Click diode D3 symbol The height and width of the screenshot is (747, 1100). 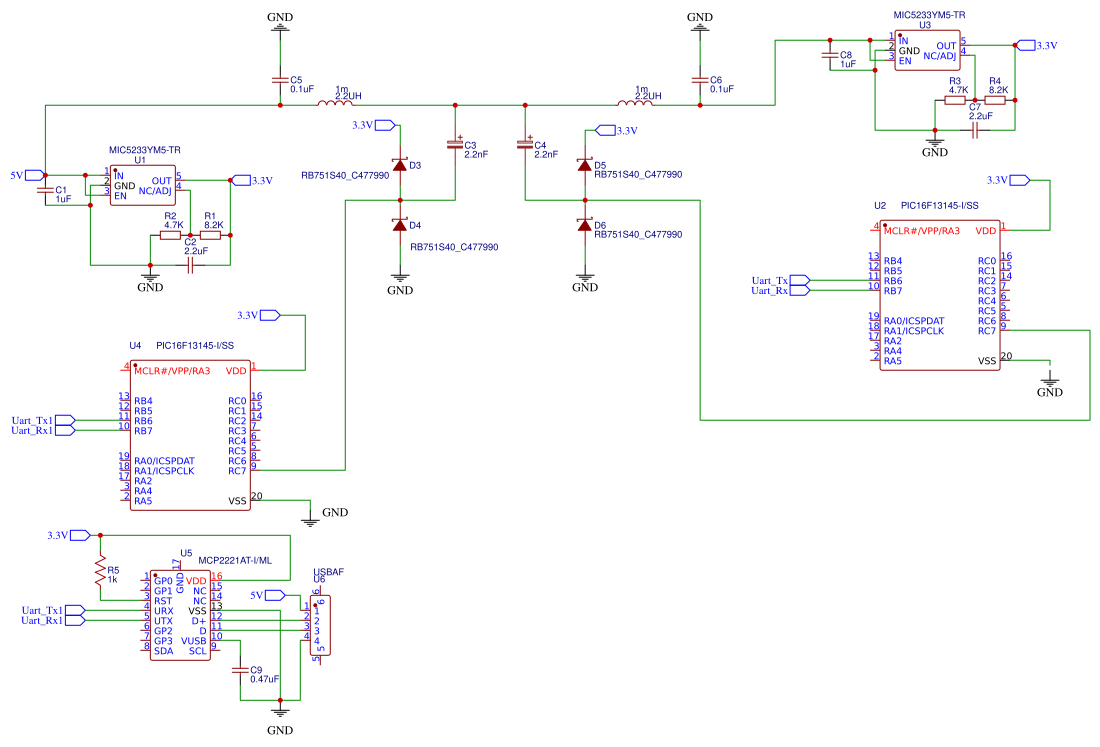[400, 166]
